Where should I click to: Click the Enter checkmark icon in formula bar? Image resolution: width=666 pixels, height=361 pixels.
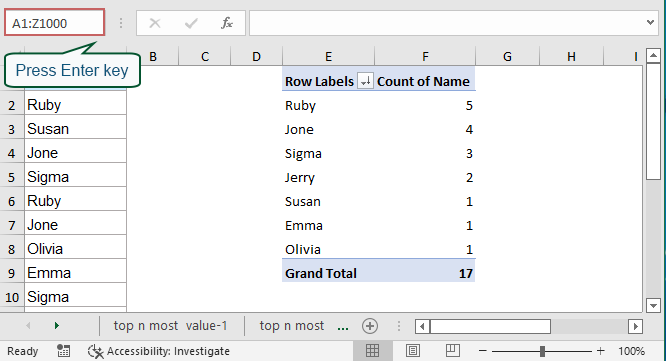click(191, 23)
